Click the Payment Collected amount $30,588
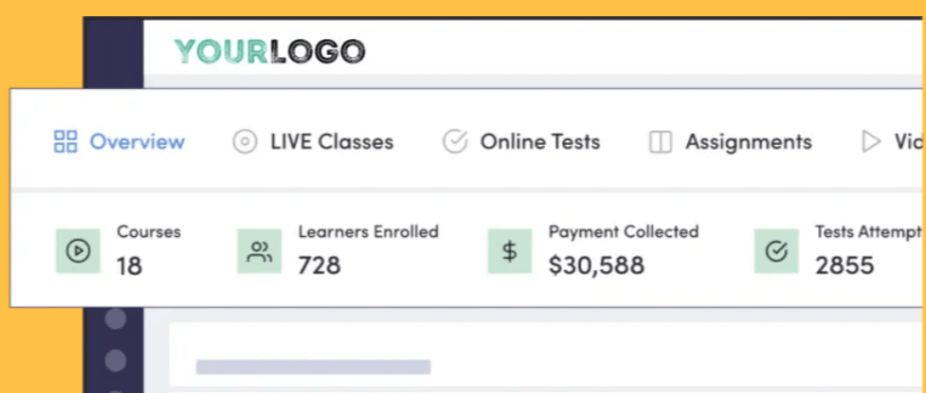Viewport: 926px width, 393px height. click(x=596, y=266)
